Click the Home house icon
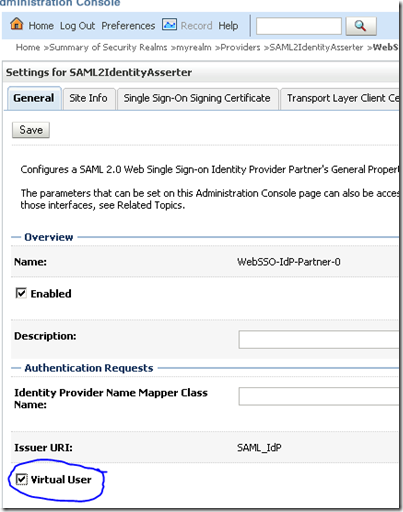Viewport: 403px width, 512px height. (x=17, y=24)
